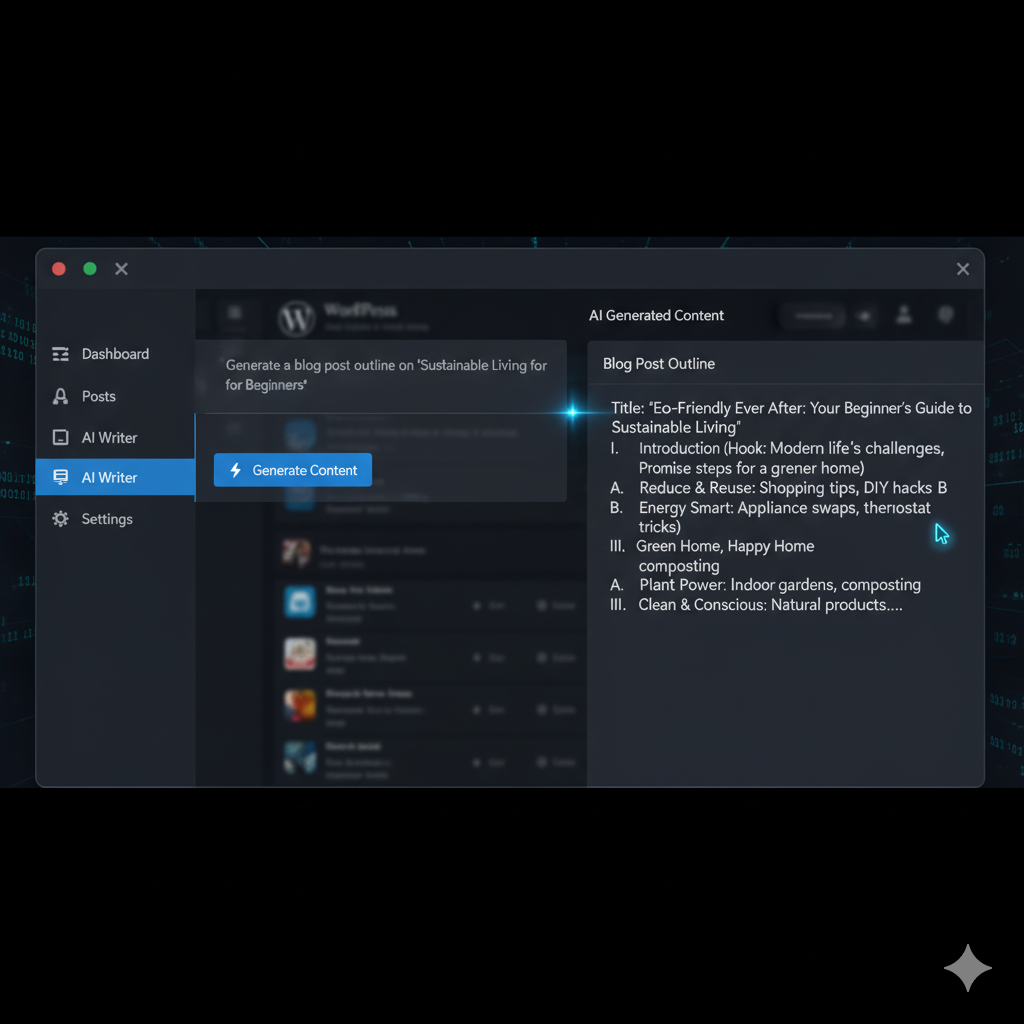
Task: Click the prompt field about Sustainable Living
Action: pos(385,375)
